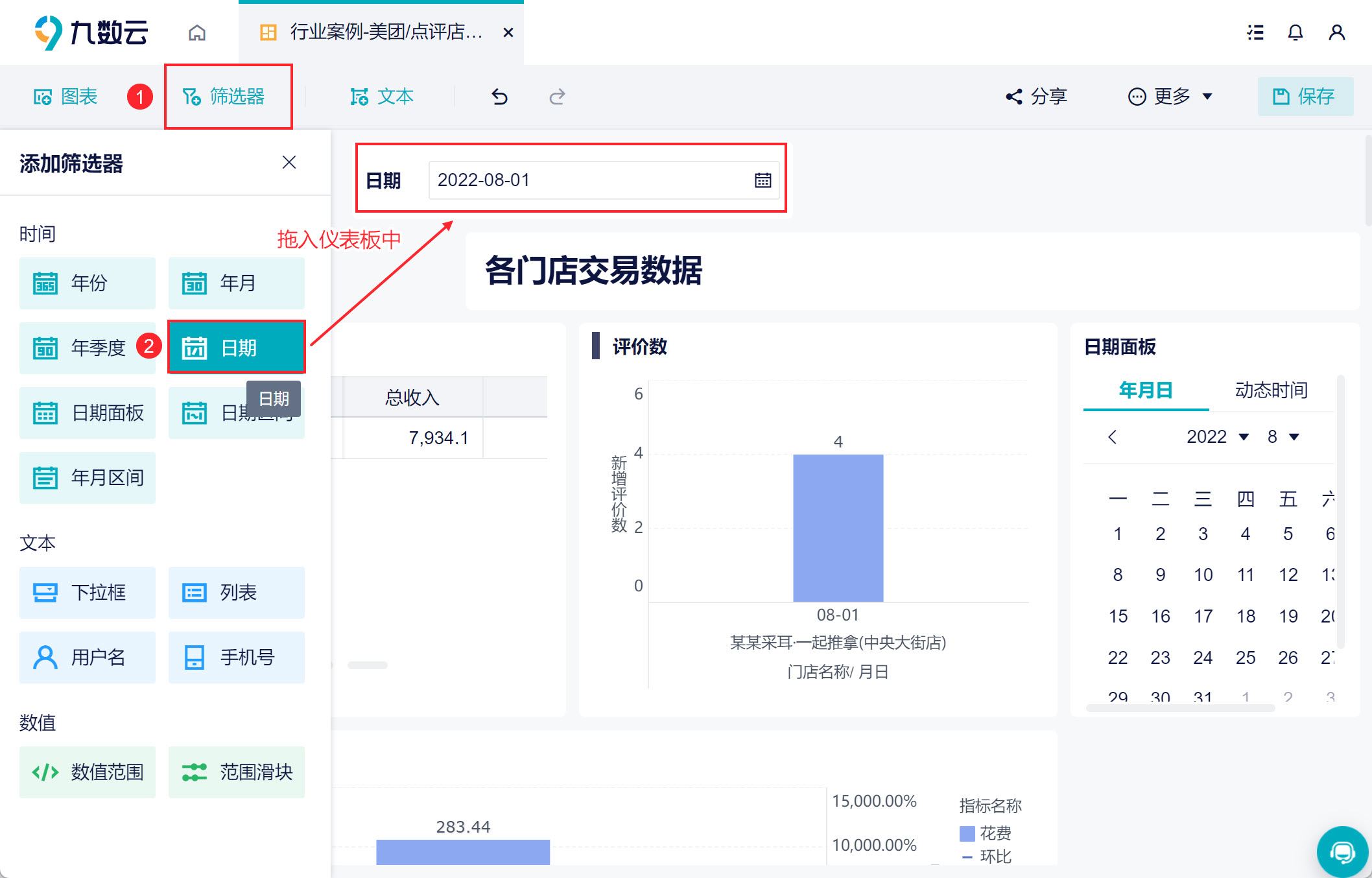Close the 添加筛选器 panel
Image resolution: width=1372 pixels, height=878 pixels.
pyautogui.click(x=289, y=162)
